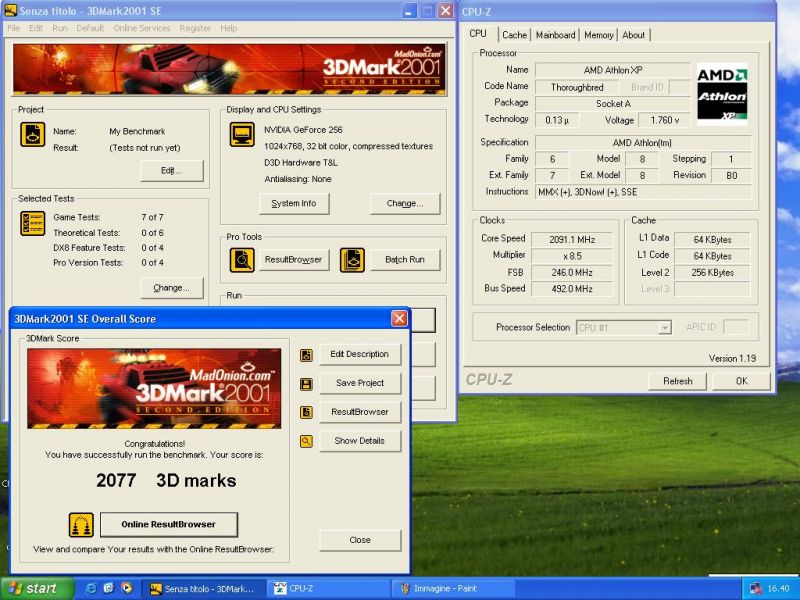Select the CPU tab in CPU-Z

(x=478, y=34)
